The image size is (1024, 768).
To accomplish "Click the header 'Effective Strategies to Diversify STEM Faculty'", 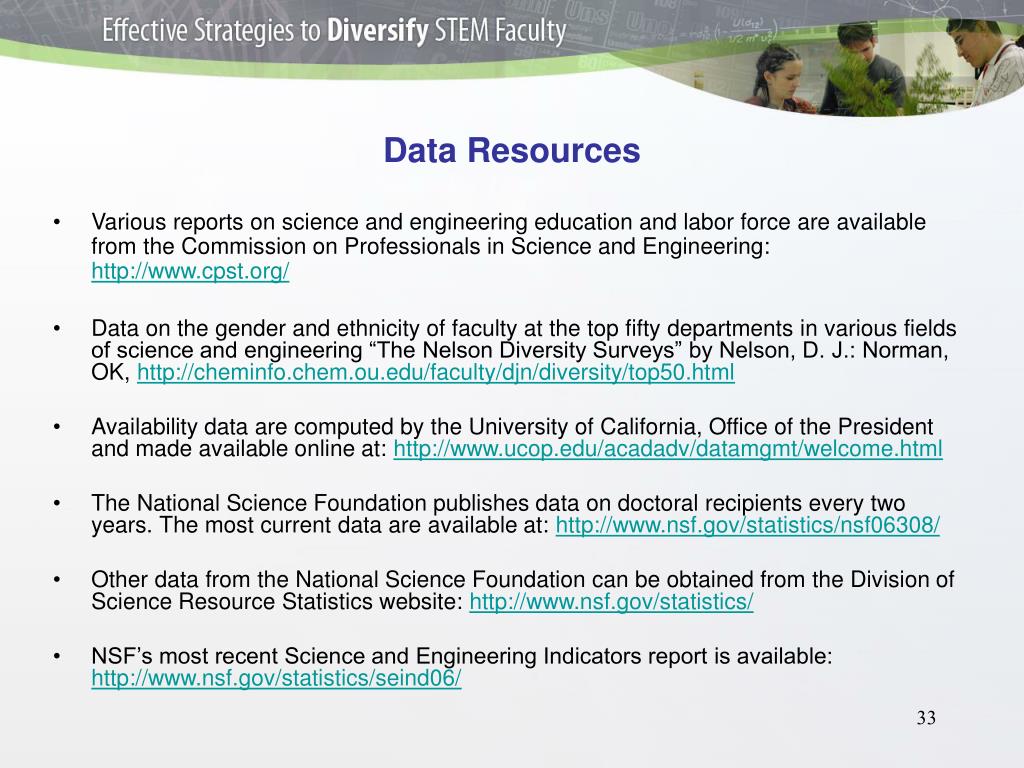I will click(334, 31).
